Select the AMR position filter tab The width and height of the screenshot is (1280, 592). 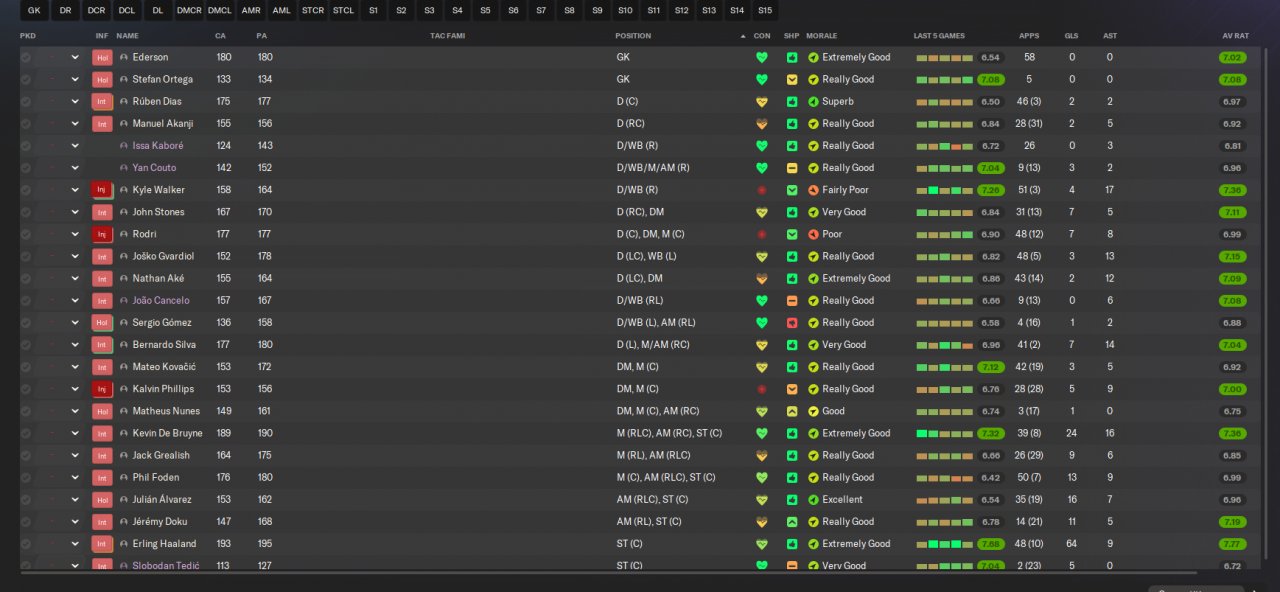pyautogui.click(x=251, y=10)
